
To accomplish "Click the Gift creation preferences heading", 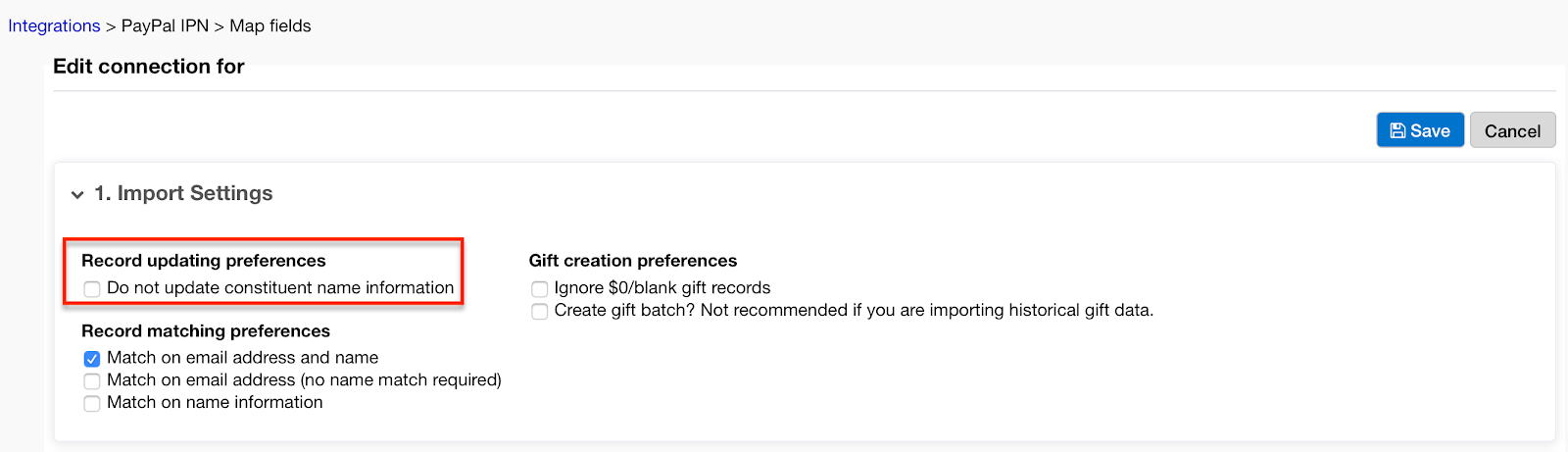I will [633, 260].
